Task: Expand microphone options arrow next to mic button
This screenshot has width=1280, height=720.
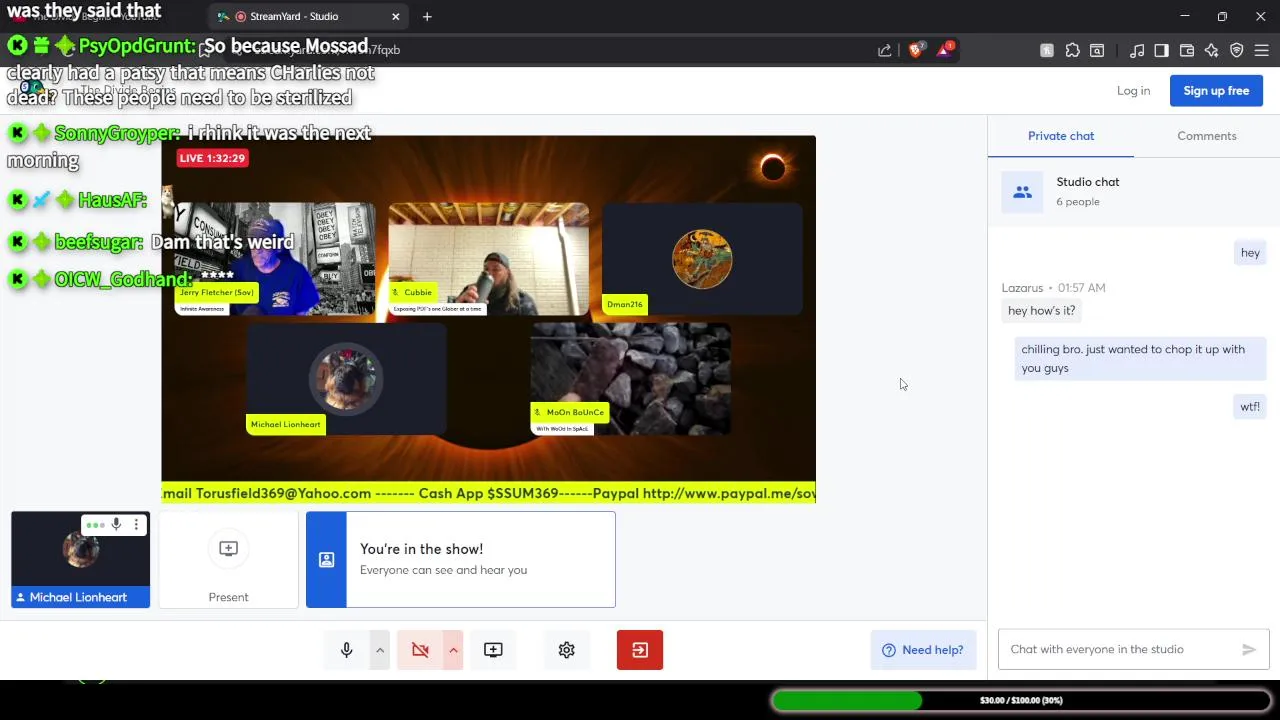Action: coord(380,650)
